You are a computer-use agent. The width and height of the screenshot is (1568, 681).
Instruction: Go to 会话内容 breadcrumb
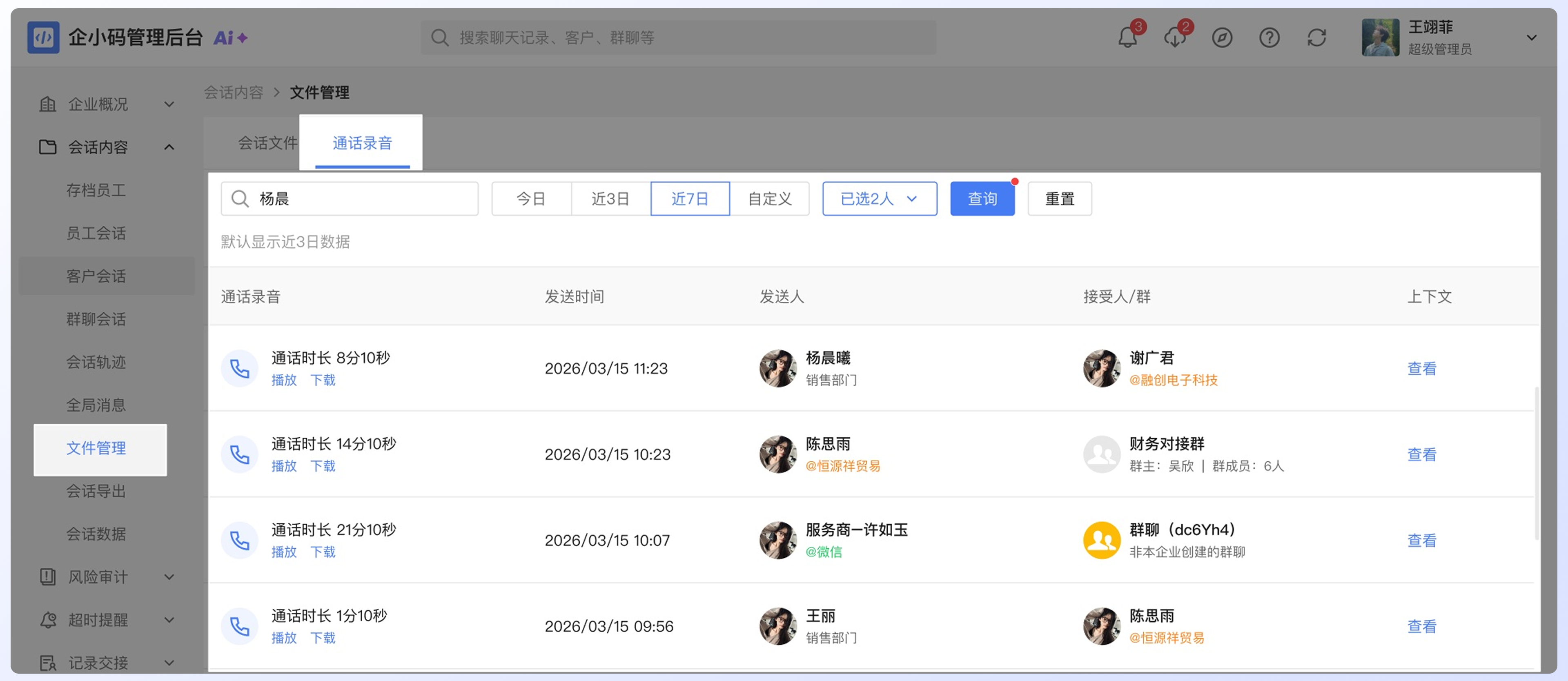[x=233, y=93]
